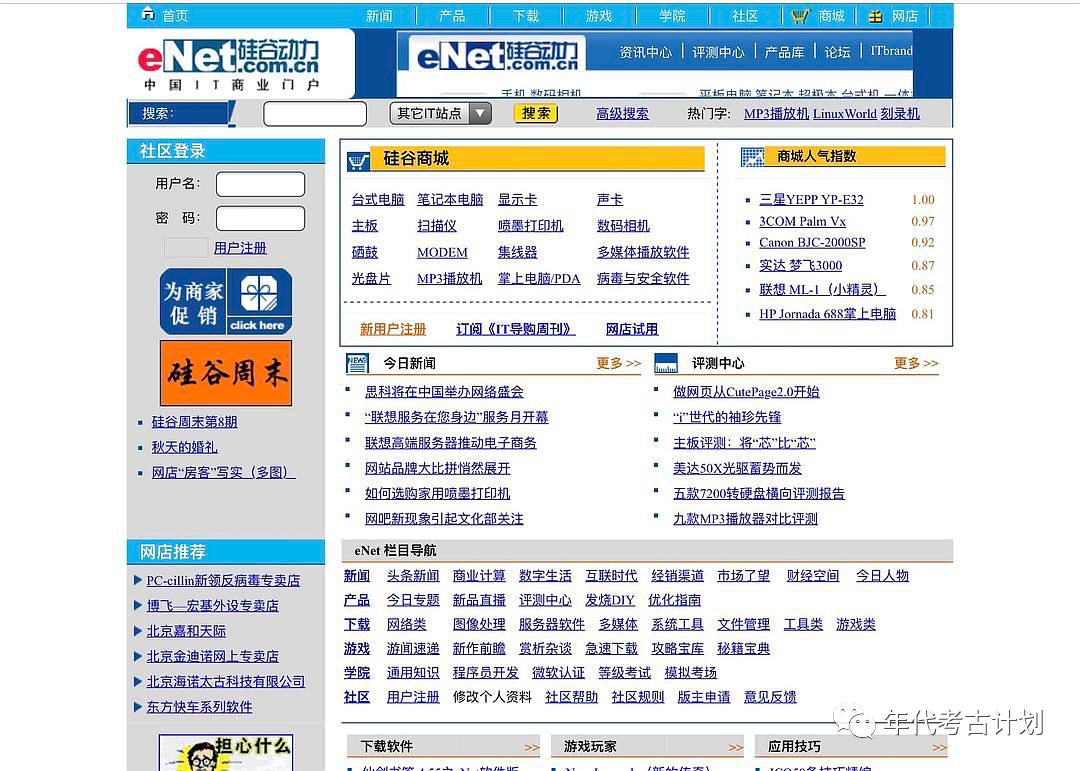Image resolution: width=1080 pixels, height=771 pixels.
Task: Open HP Jornada 688掌上电脑 product
Action: click(x=827, y=314)
